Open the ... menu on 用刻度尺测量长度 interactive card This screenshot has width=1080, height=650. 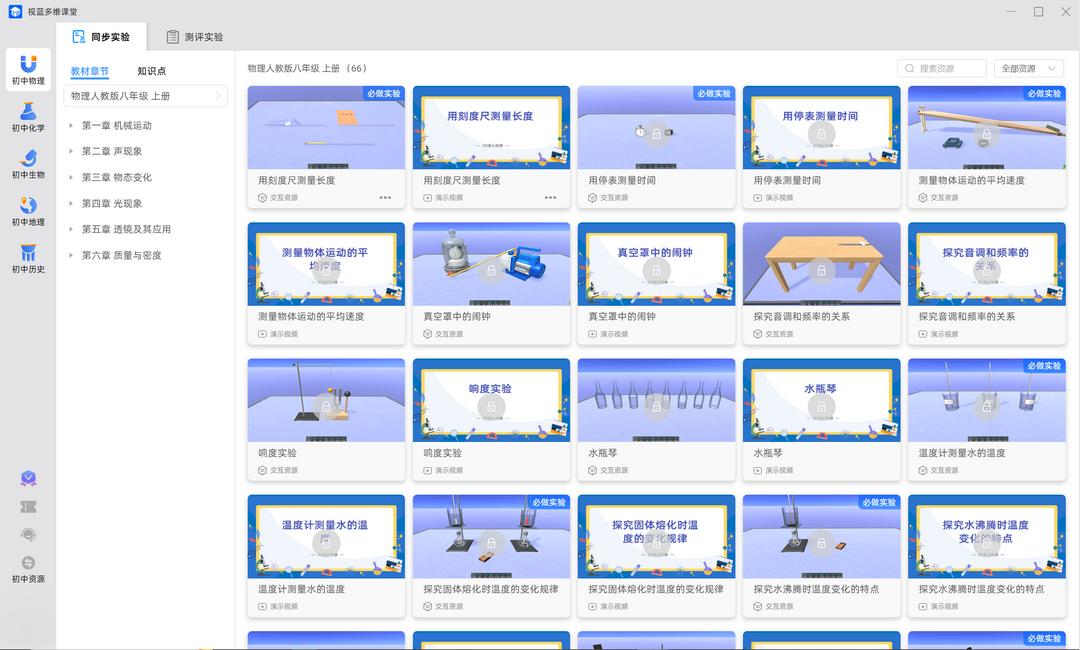[385, 197]
